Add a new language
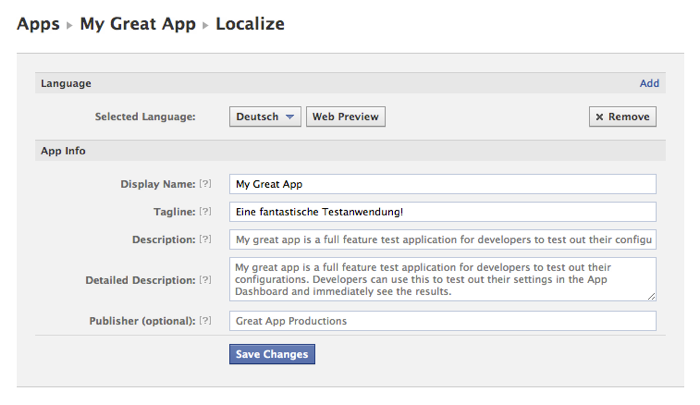 click(649, 84)
